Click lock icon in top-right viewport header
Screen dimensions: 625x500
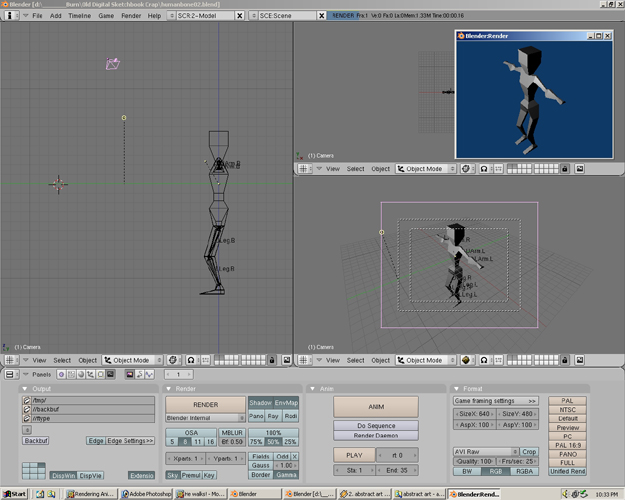565,169
